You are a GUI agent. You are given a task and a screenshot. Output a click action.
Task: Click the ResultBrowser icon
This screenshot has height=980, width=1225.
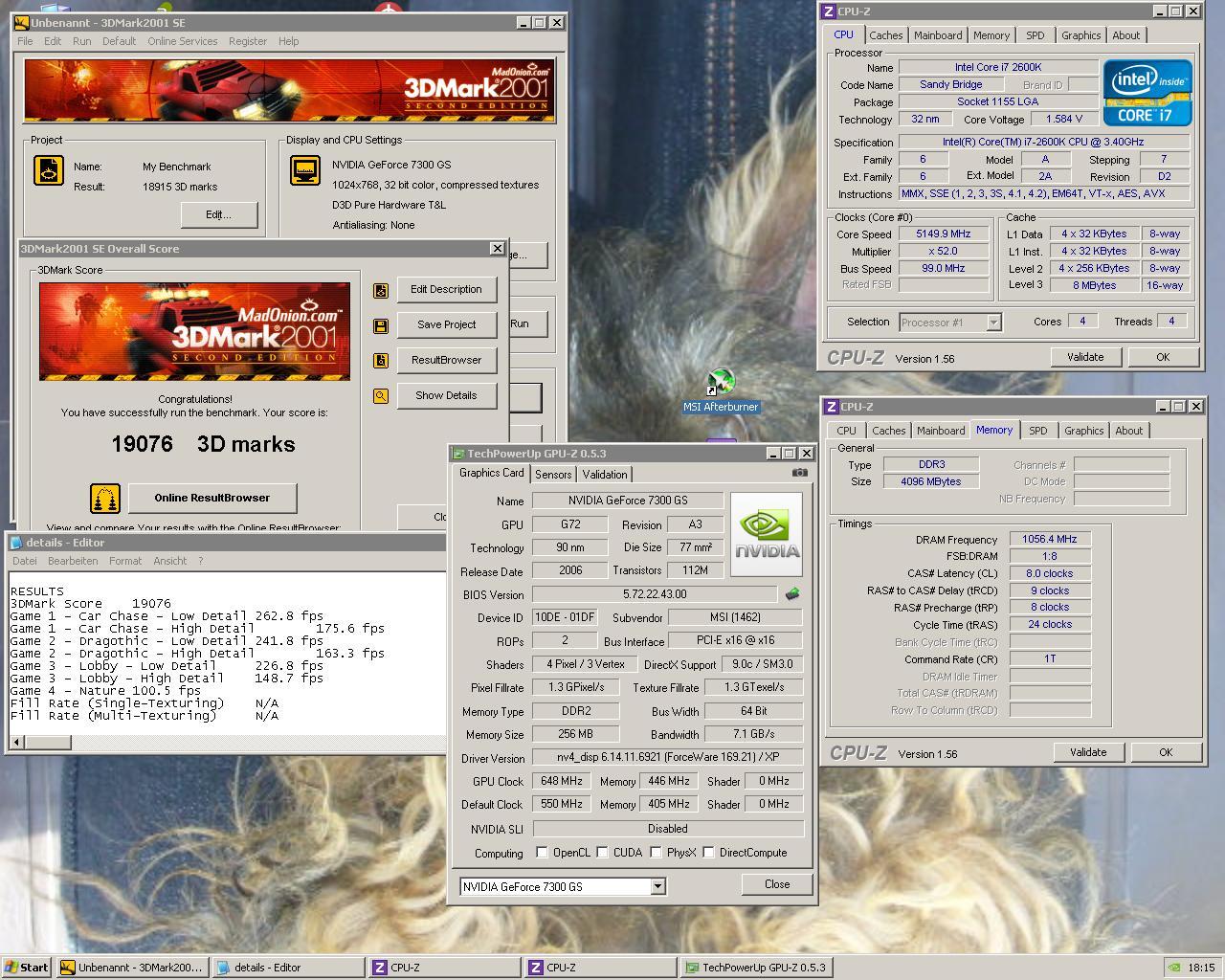click(x=381, y=361)
